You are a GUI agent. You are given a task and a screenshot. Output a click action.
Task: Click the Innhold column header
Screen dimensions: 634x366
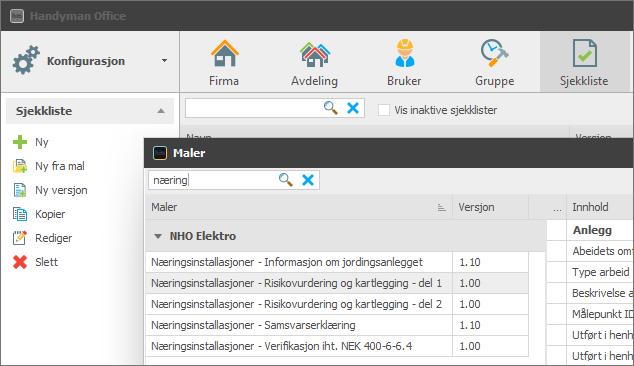click(600, 207)
